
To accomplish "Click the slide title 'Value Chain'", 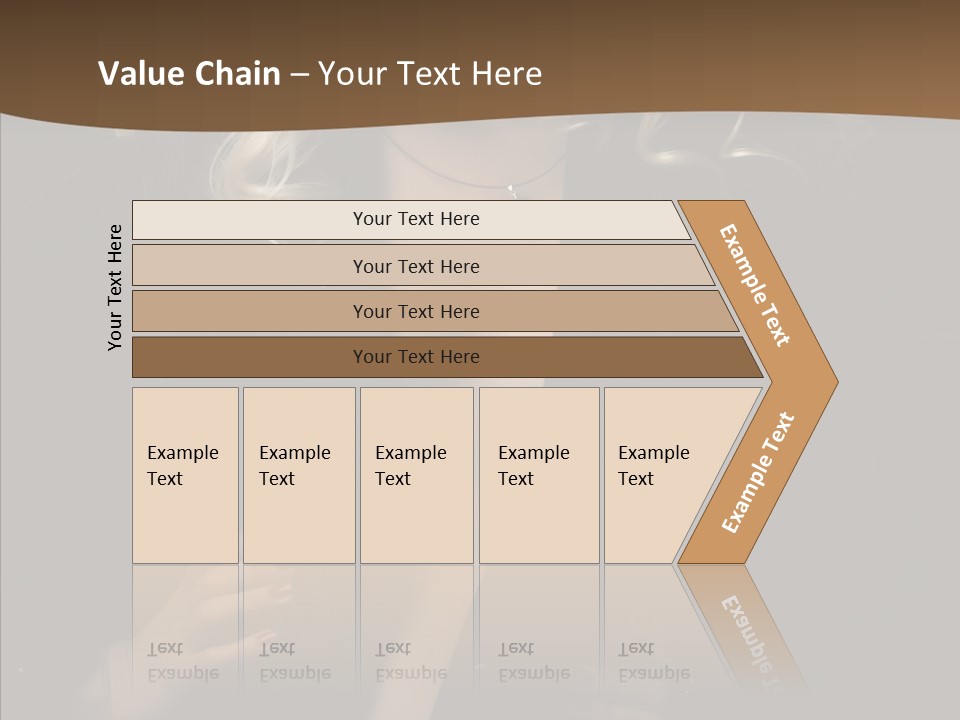I will 189,74.
